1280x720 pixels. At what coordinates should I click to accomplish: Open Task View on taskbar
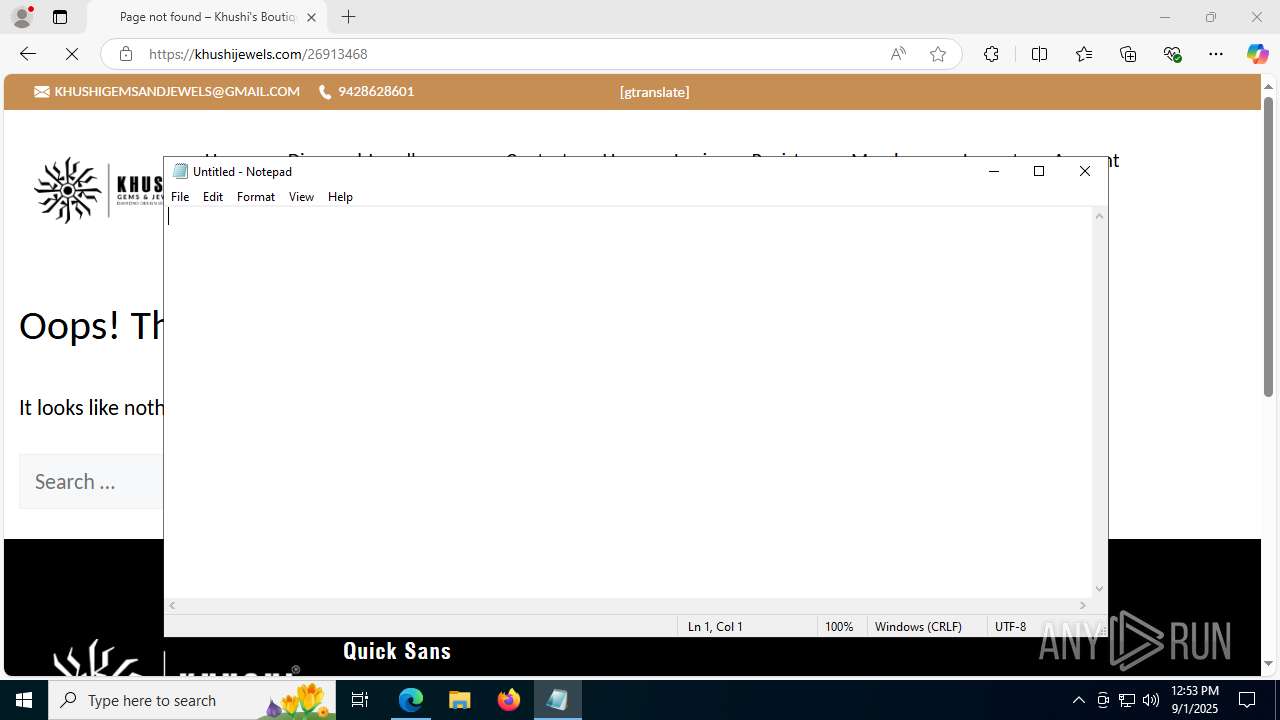(360, 700)
